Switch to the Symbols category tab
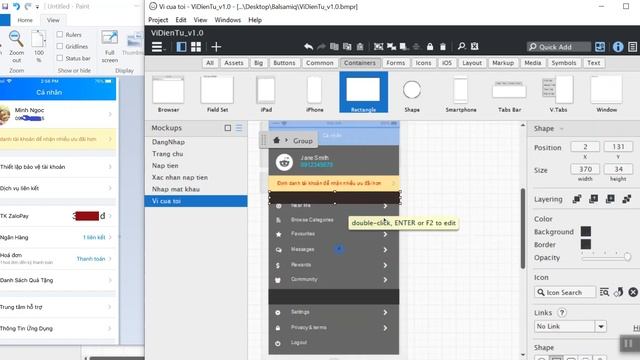This screenshot has height=360, width=640. tap(564, 63)
